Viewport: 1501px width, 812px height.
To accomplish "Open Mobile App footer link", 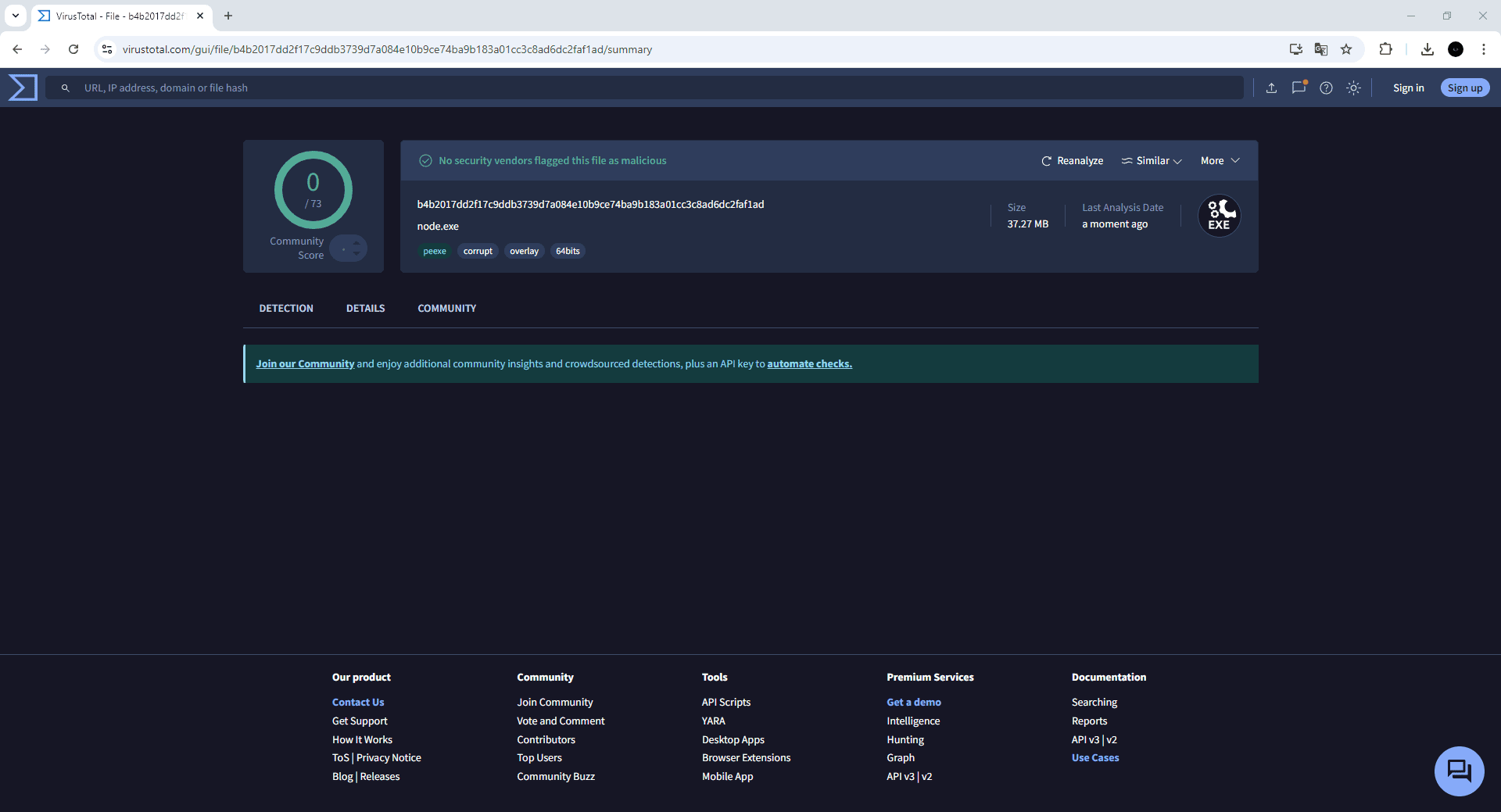I will tap(728, 777).
